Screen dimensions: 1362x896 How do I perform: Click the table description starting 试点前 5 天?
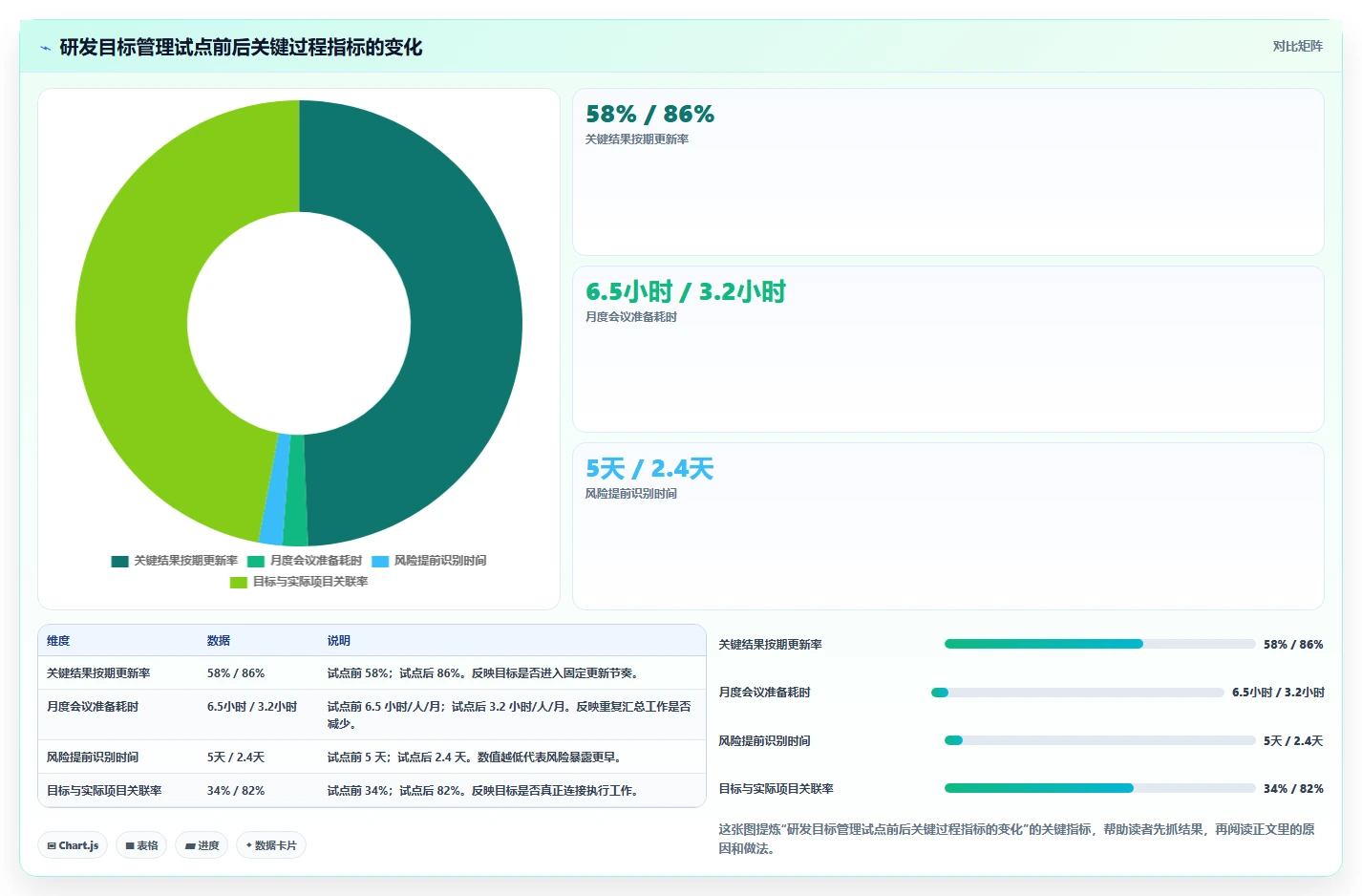[478, 757]
